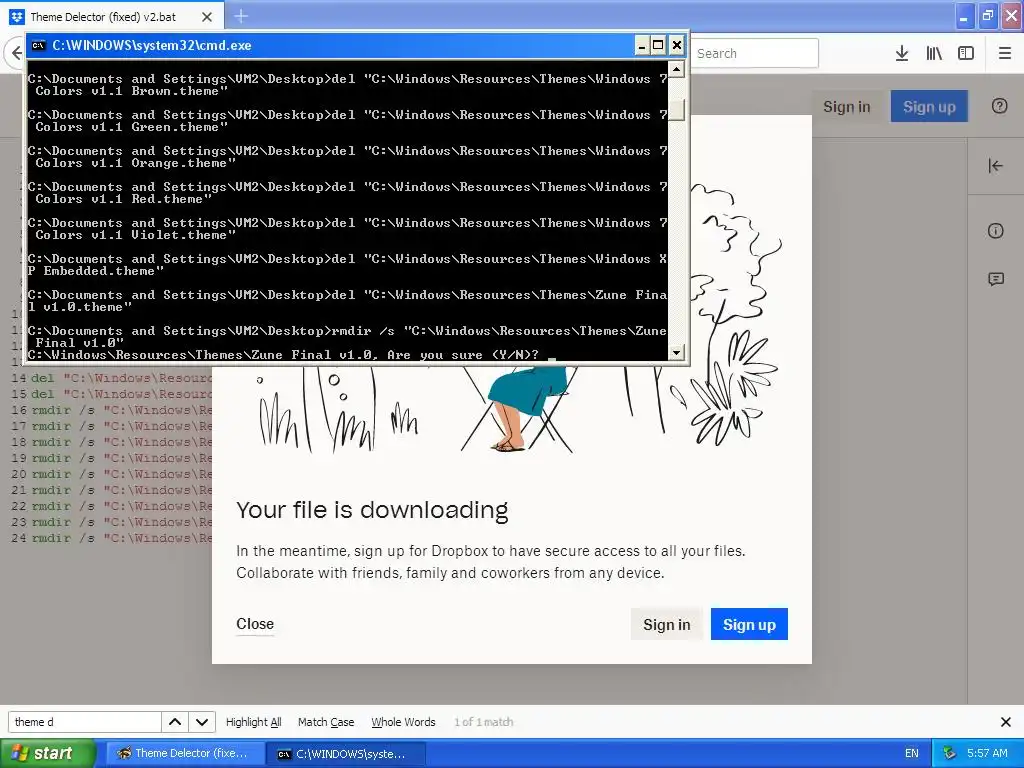Toggle Highlight All in find bar
1024x768 pixels.
tap(253, 722)
